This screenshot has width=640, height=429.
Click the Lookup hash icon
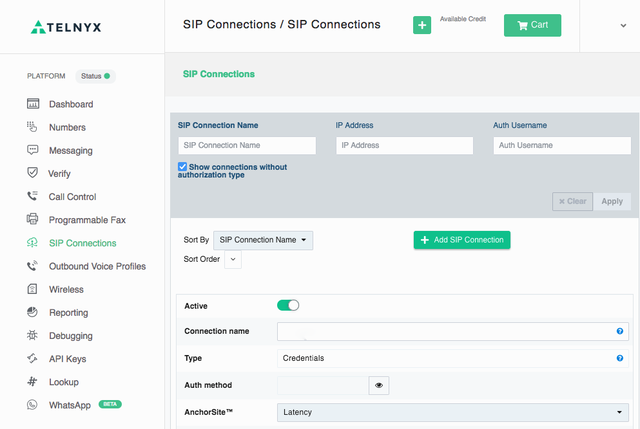pos(32,382)
